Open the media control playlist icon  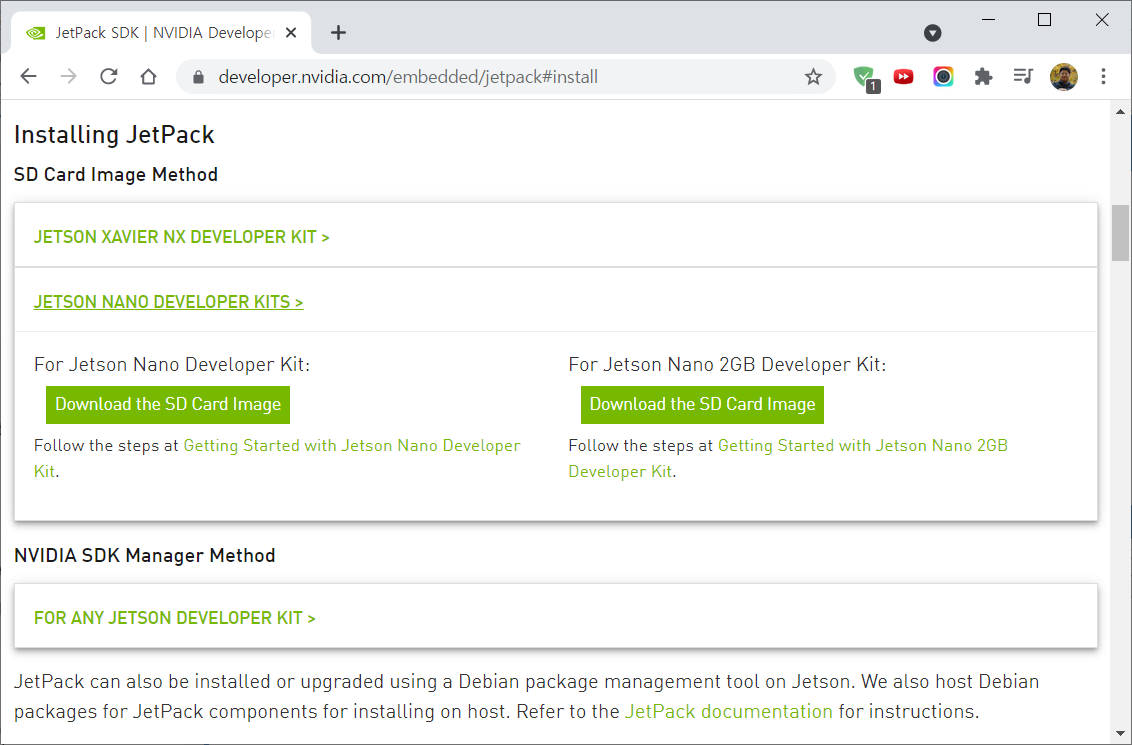pyautogui.click(x=1023, y=76)
